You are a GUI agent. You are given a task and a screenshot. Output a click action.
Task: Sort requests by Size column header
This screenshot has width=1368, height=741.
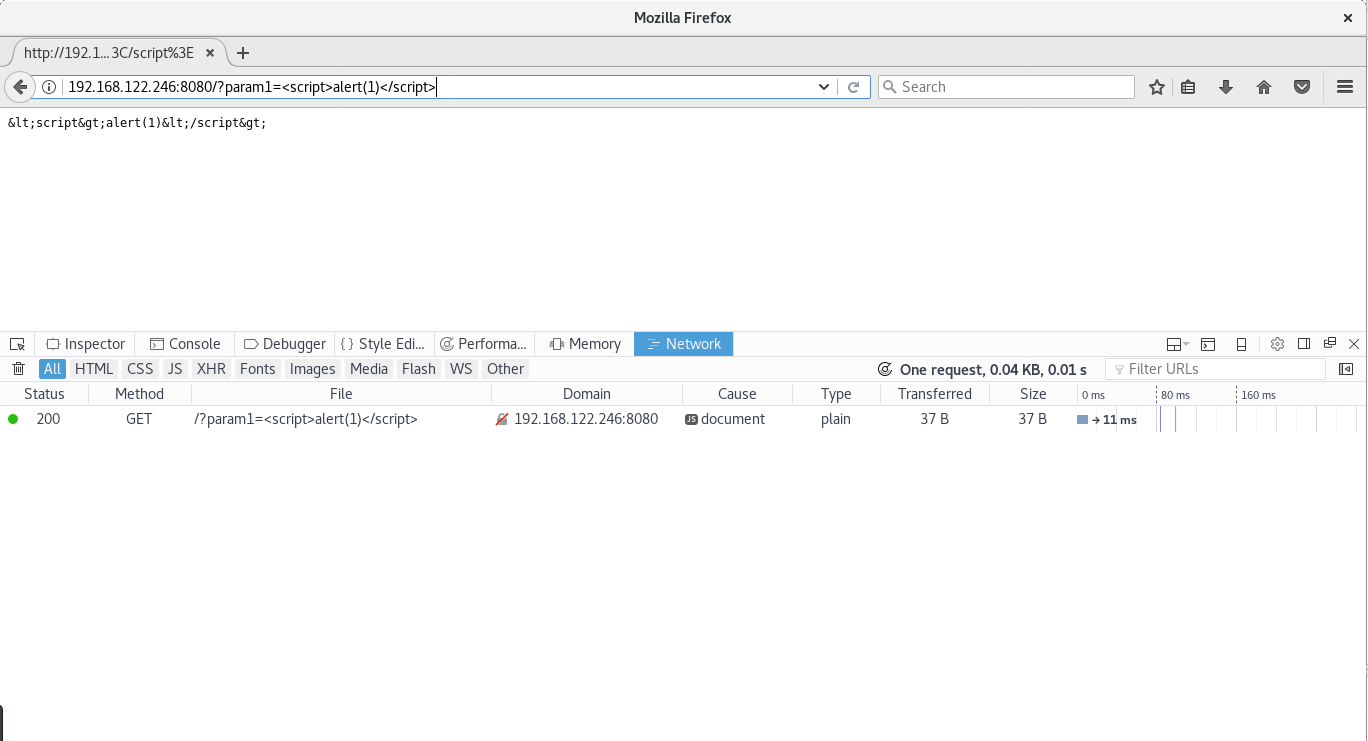1033,394
